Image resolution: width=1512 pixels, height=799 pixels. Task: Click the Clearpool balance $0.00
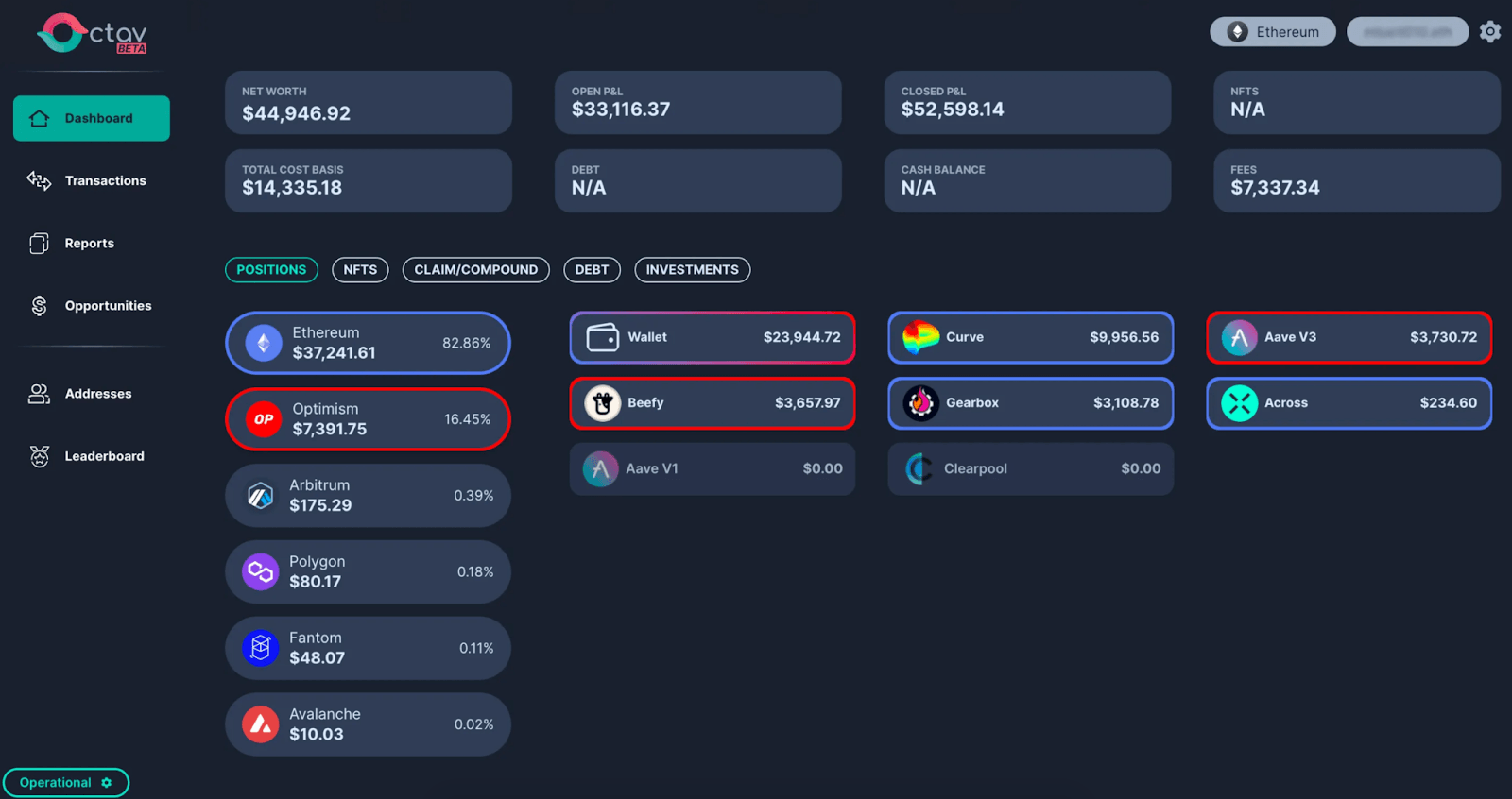tap(1141, 468)
